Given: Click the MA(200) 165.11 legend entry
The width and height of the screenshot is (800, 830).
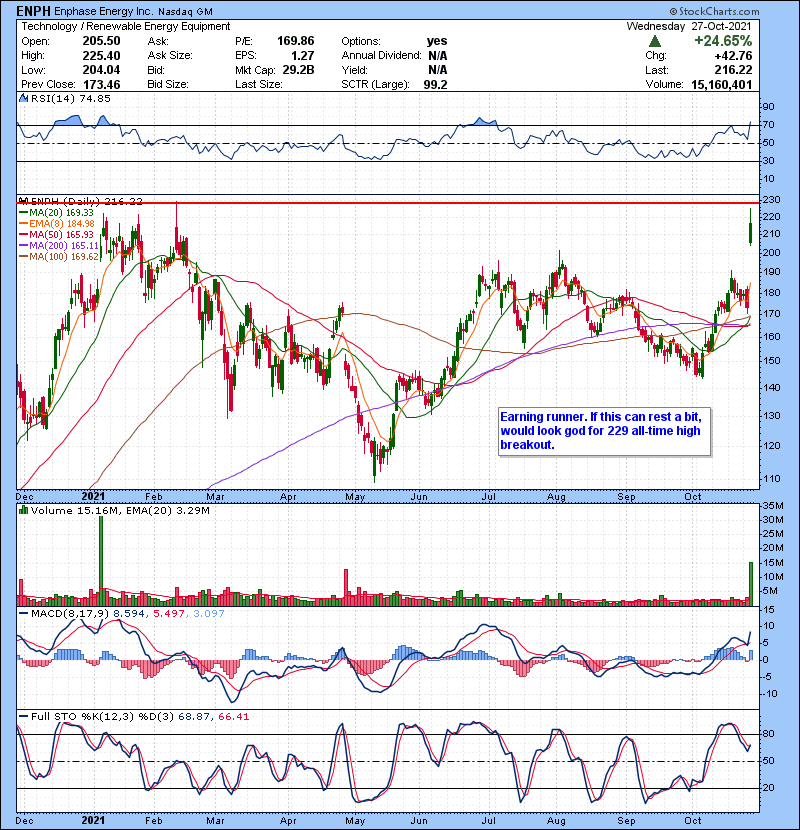Looking at the screenshot, I should 59,246.
